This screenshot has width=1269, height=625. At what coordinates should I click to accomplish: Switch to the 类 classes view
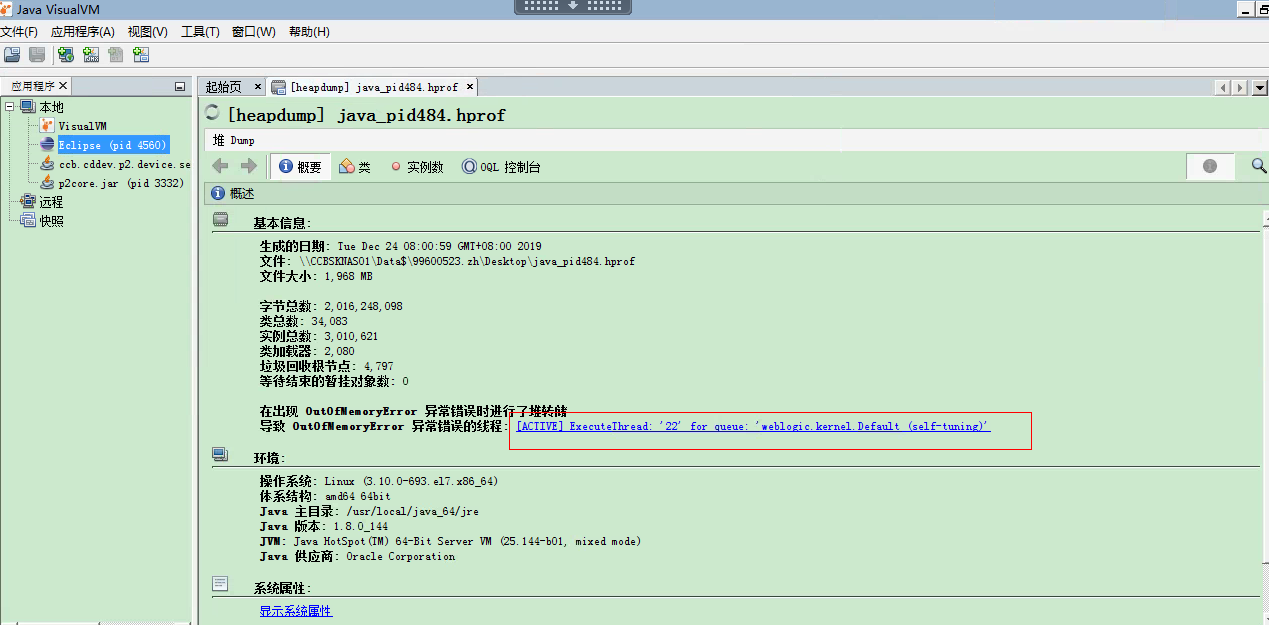pyautogui.click(x=355, y=167)
